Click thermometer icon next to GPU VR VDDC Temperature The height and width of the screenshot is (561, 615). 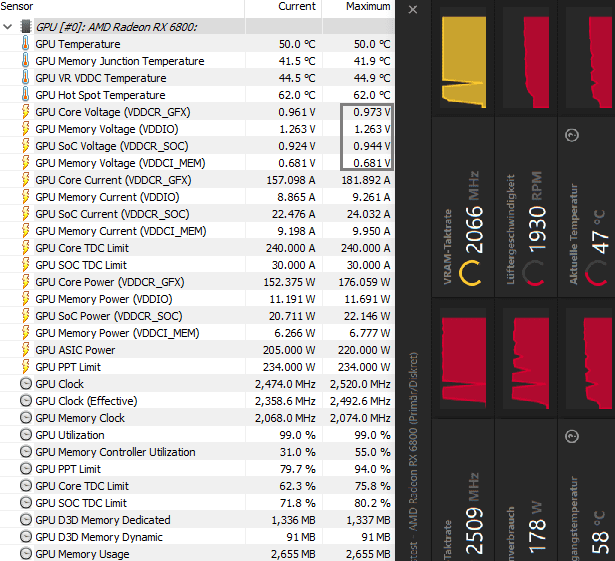pyautogui.click(x=25, y=78)
